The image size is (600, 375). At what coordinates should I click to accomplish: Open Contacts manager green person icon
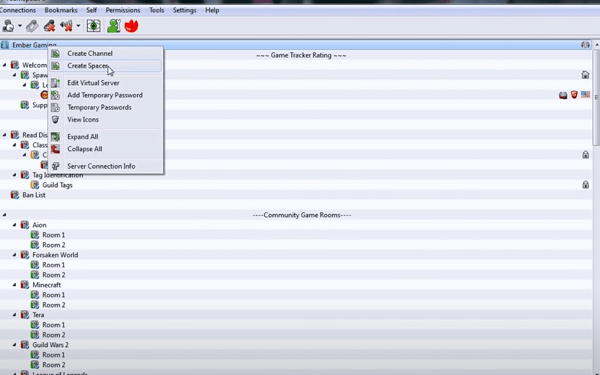(x=114, y=26)
